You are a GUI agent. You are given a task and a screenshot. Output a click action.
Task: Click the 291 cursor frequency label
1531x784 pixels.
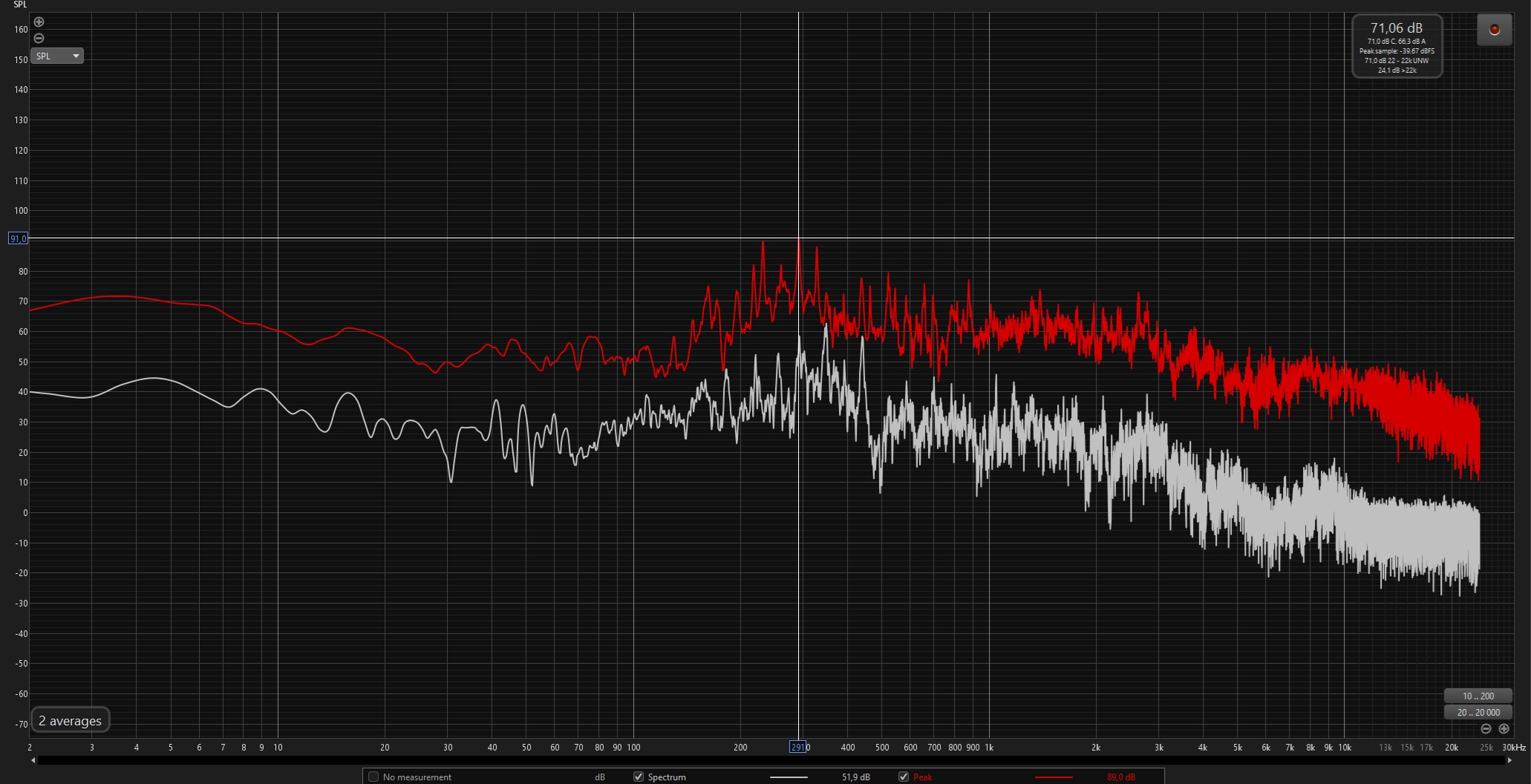(798, 747)
